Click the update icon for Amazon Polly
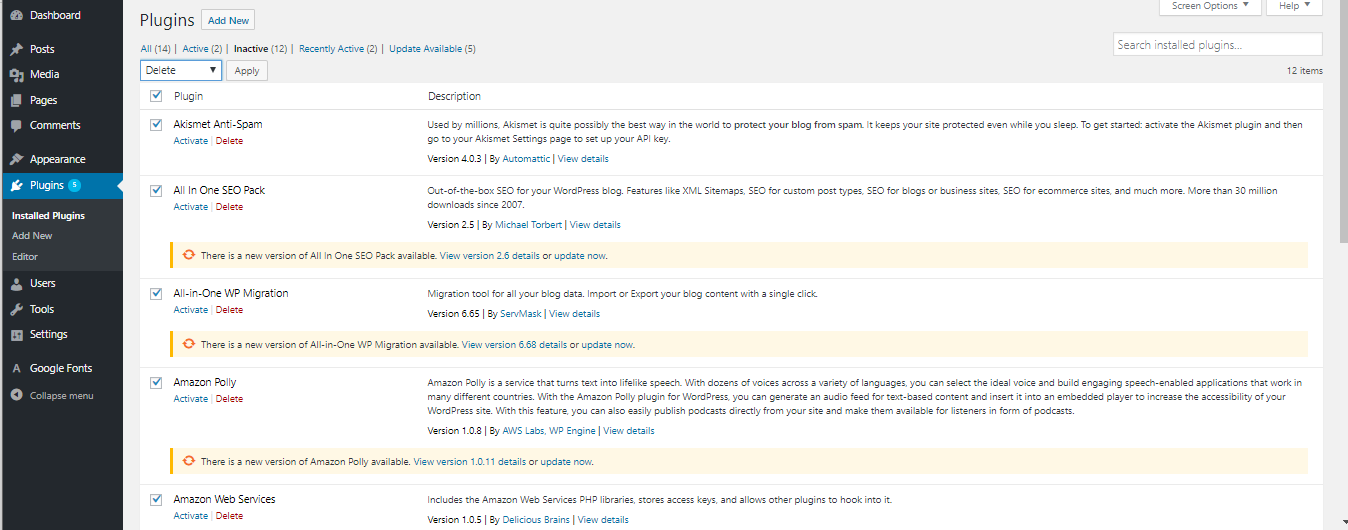This screenshot has width=1348, height=530. (x=189, y=461)
